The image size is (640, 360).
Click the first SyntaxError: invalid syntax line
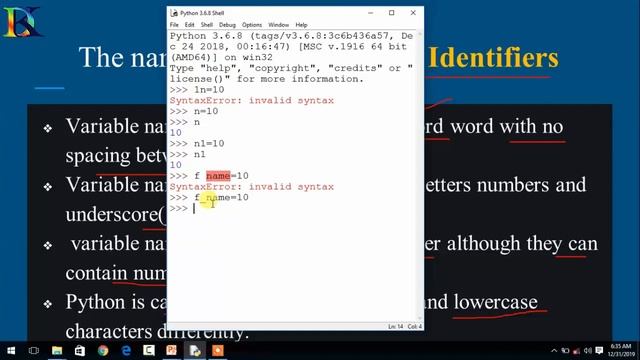tap(252, 100)
